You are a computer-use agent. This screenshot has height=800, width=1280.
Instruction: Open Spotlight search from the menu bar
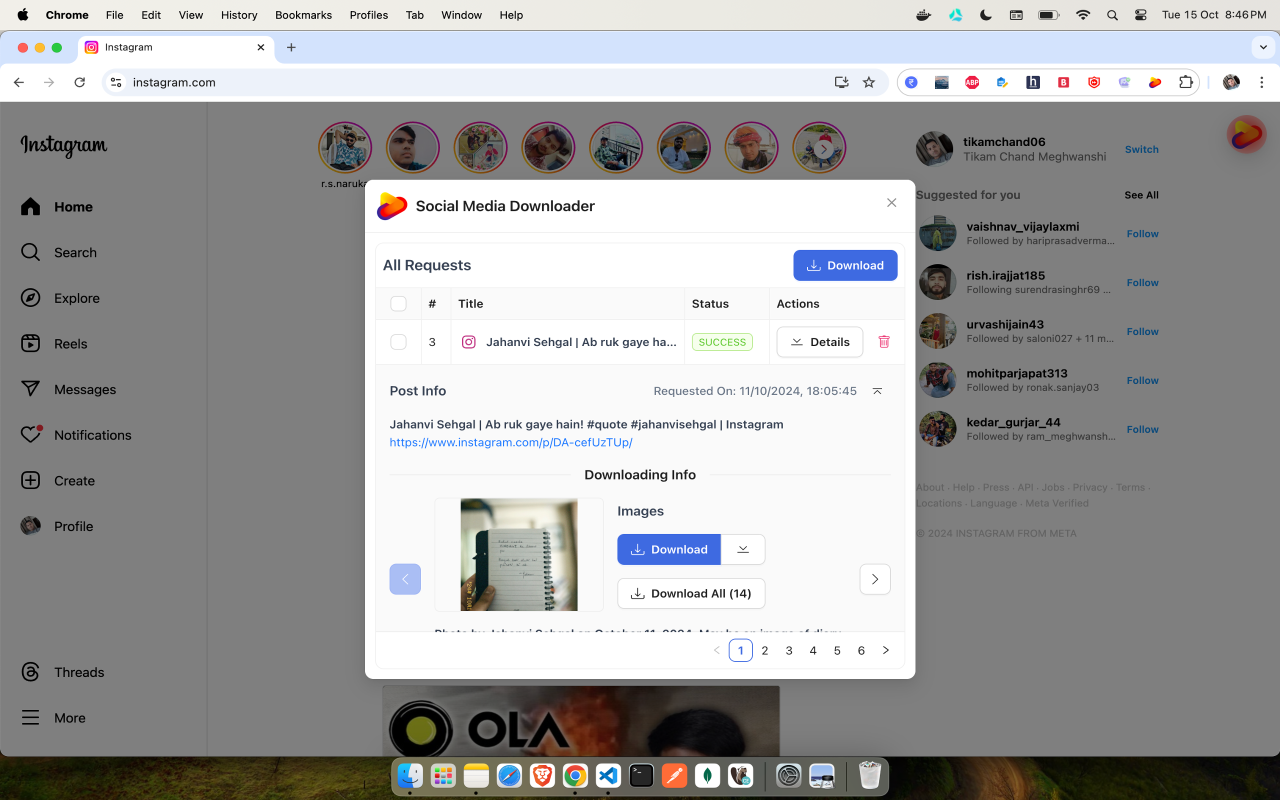click(x=1111, y=15)
